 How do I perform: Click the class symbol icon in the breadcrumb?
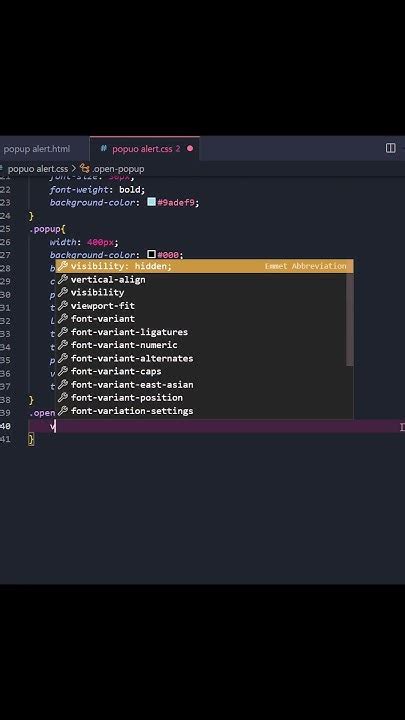click(x=85, y=169)
